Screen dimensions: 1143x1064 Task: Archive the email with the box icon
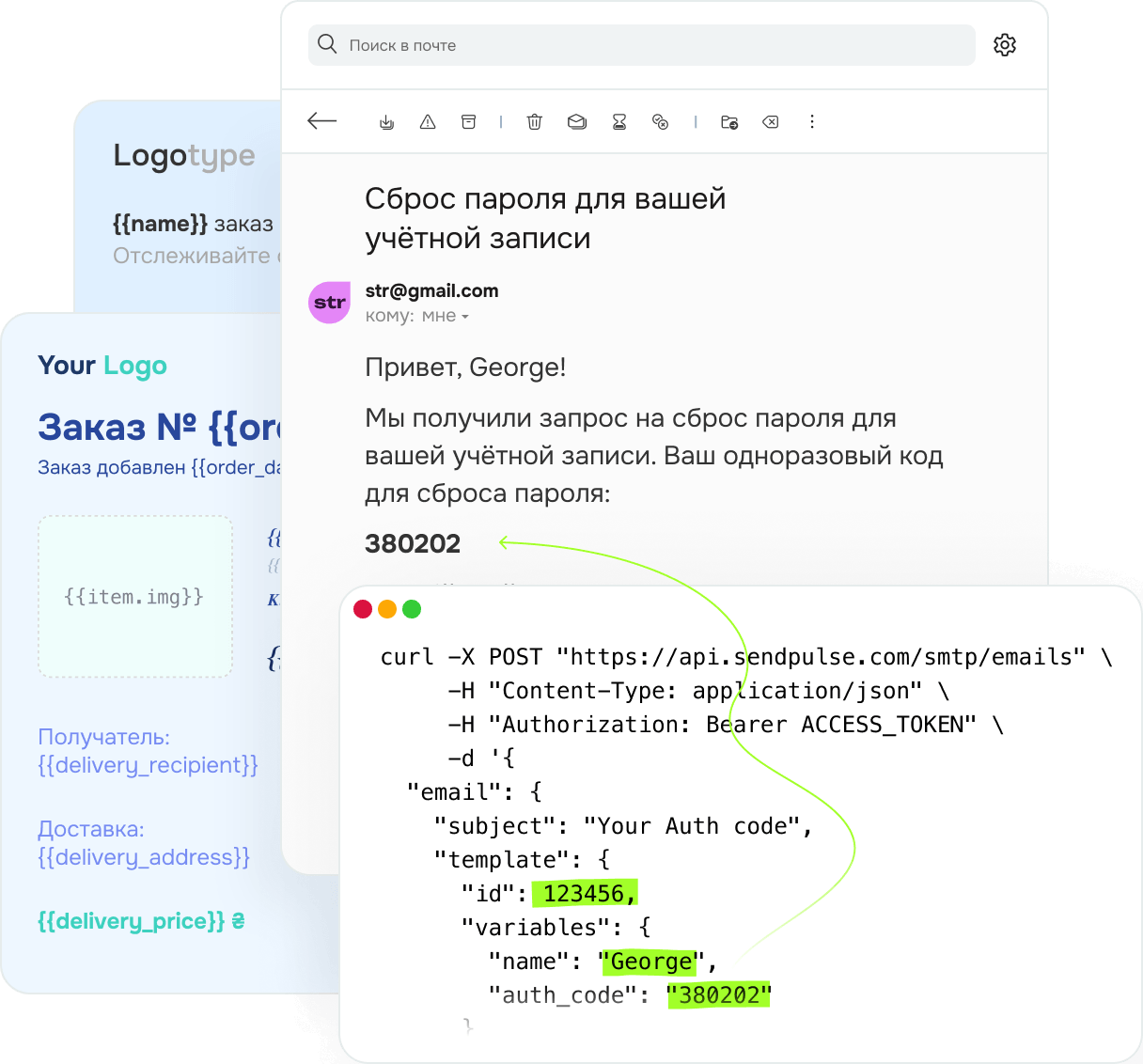pyautogui.click(x=468, y=122)
